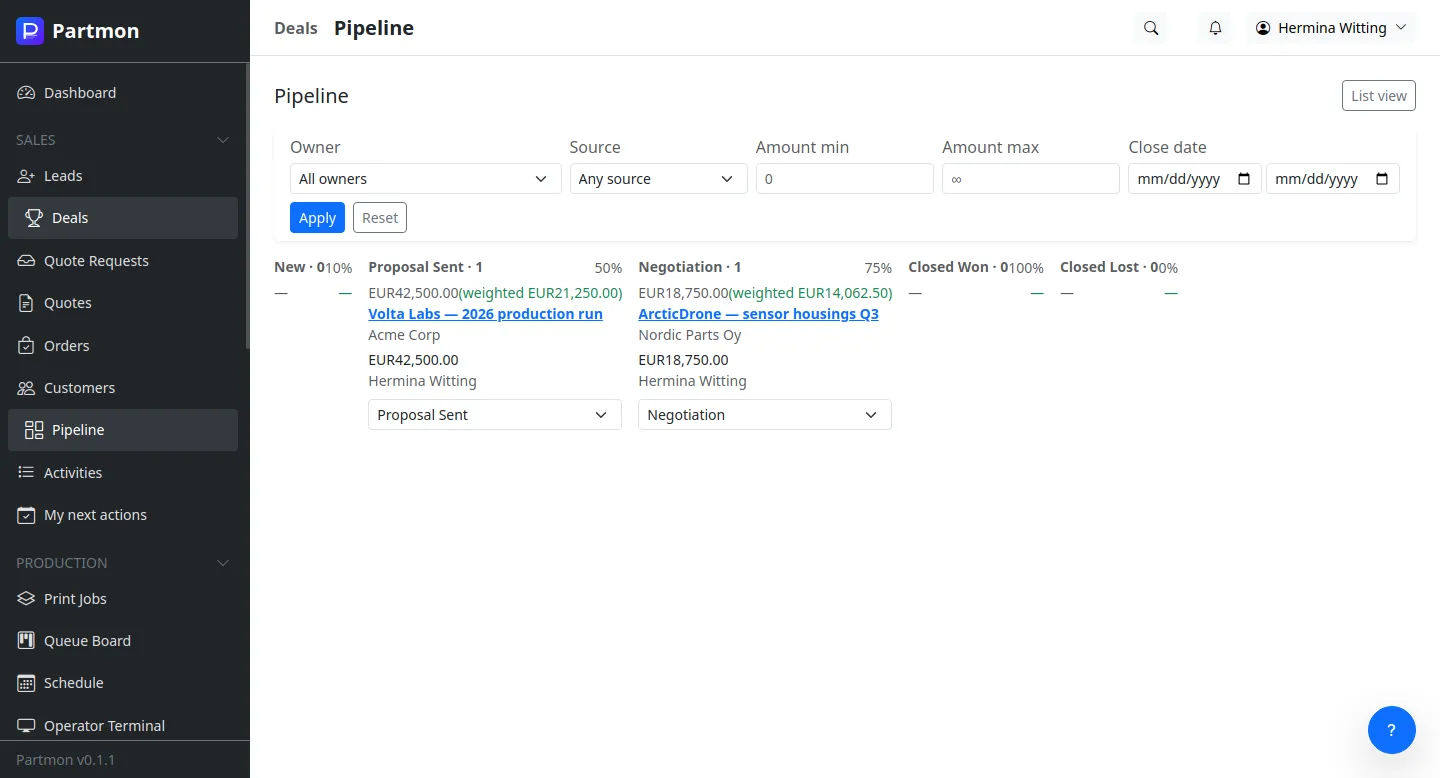The image size is (1440, 778).
Task: Click weighted EUR21,250.00 amount
Action: (541, 293)
